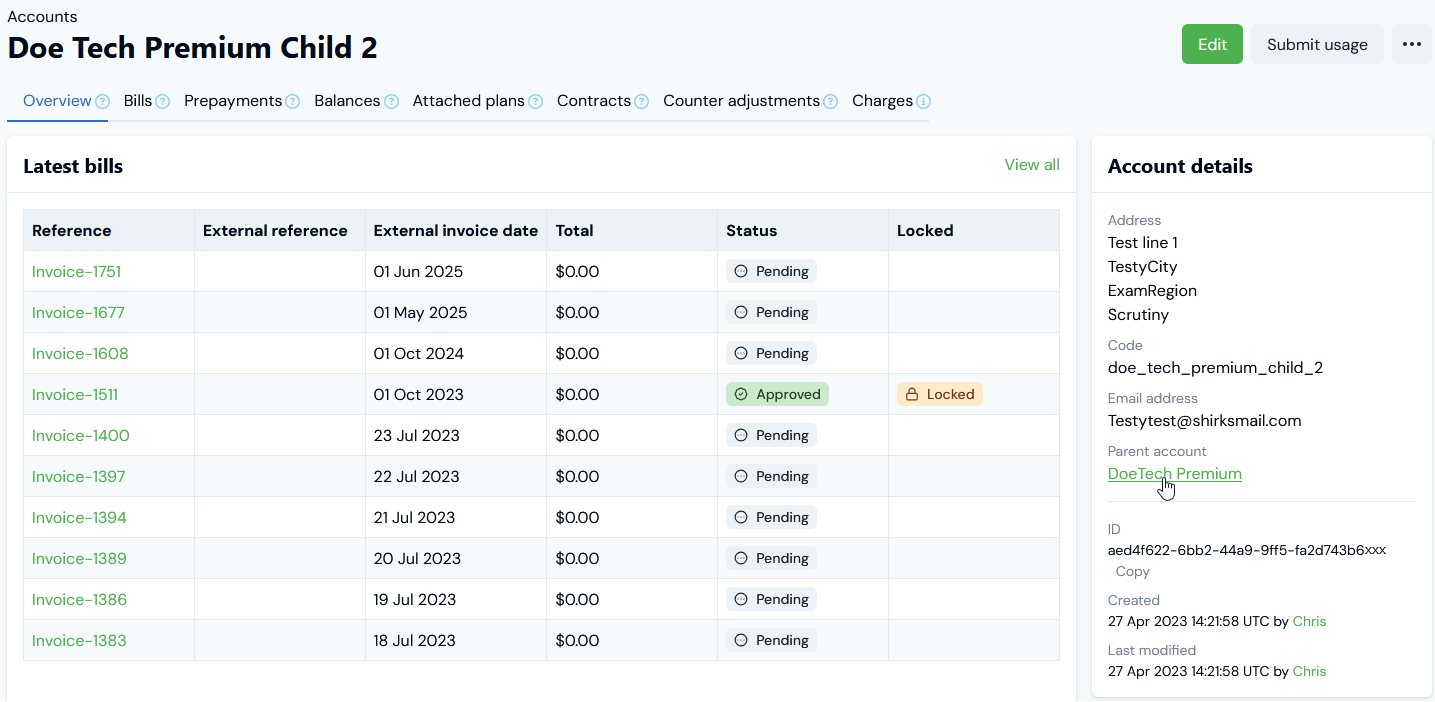Go to the Contracts tab

click(x=593, y=101)
